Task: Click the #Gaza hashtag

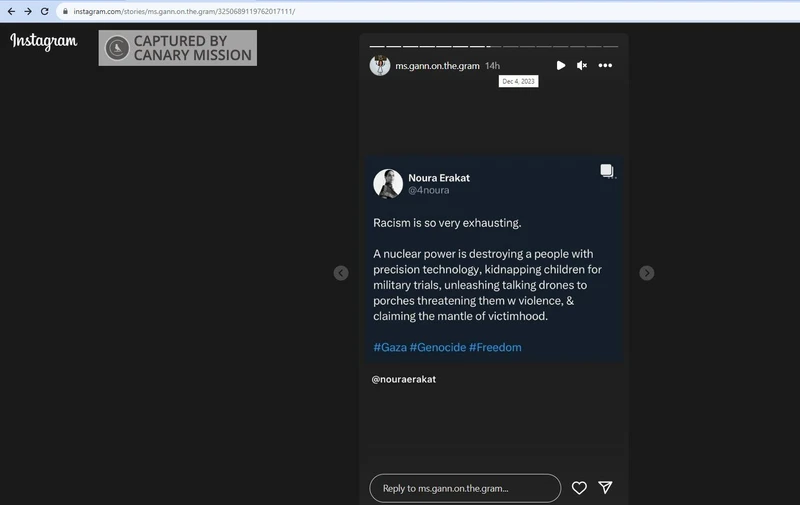Action: 389,347
